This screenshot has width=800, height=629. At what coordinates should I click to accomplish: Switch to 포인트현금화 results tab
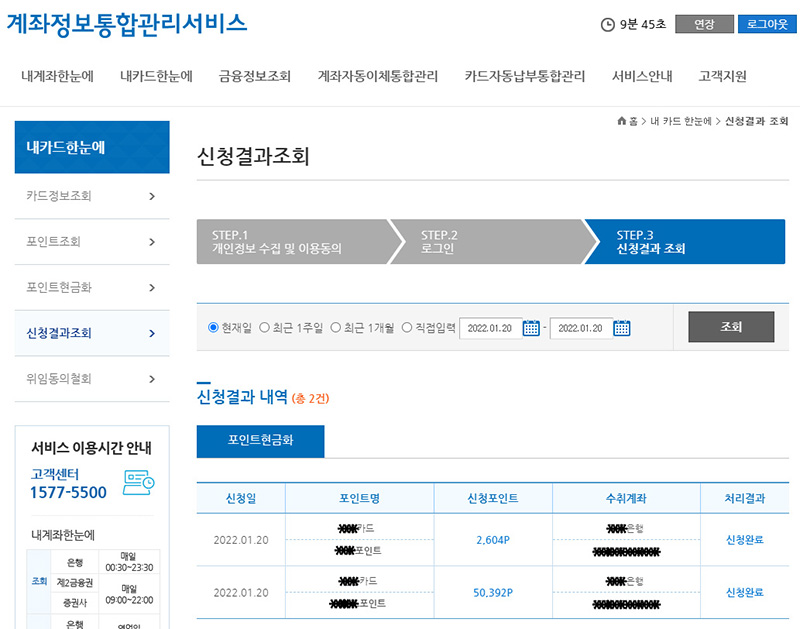pyautogui.click(x=260, y=441)
